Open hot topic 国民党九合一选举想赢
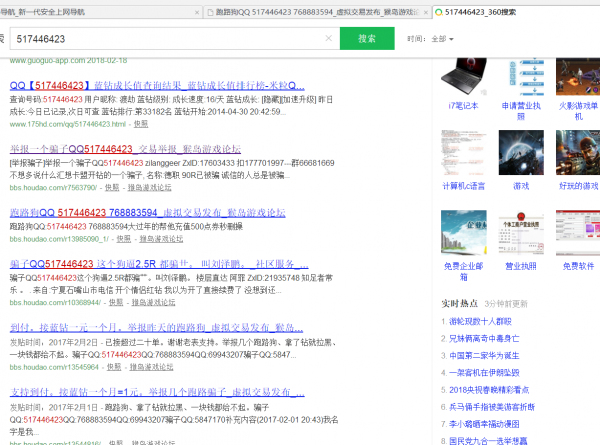Viewport: 600px width, 445px height. pos(488,441)
